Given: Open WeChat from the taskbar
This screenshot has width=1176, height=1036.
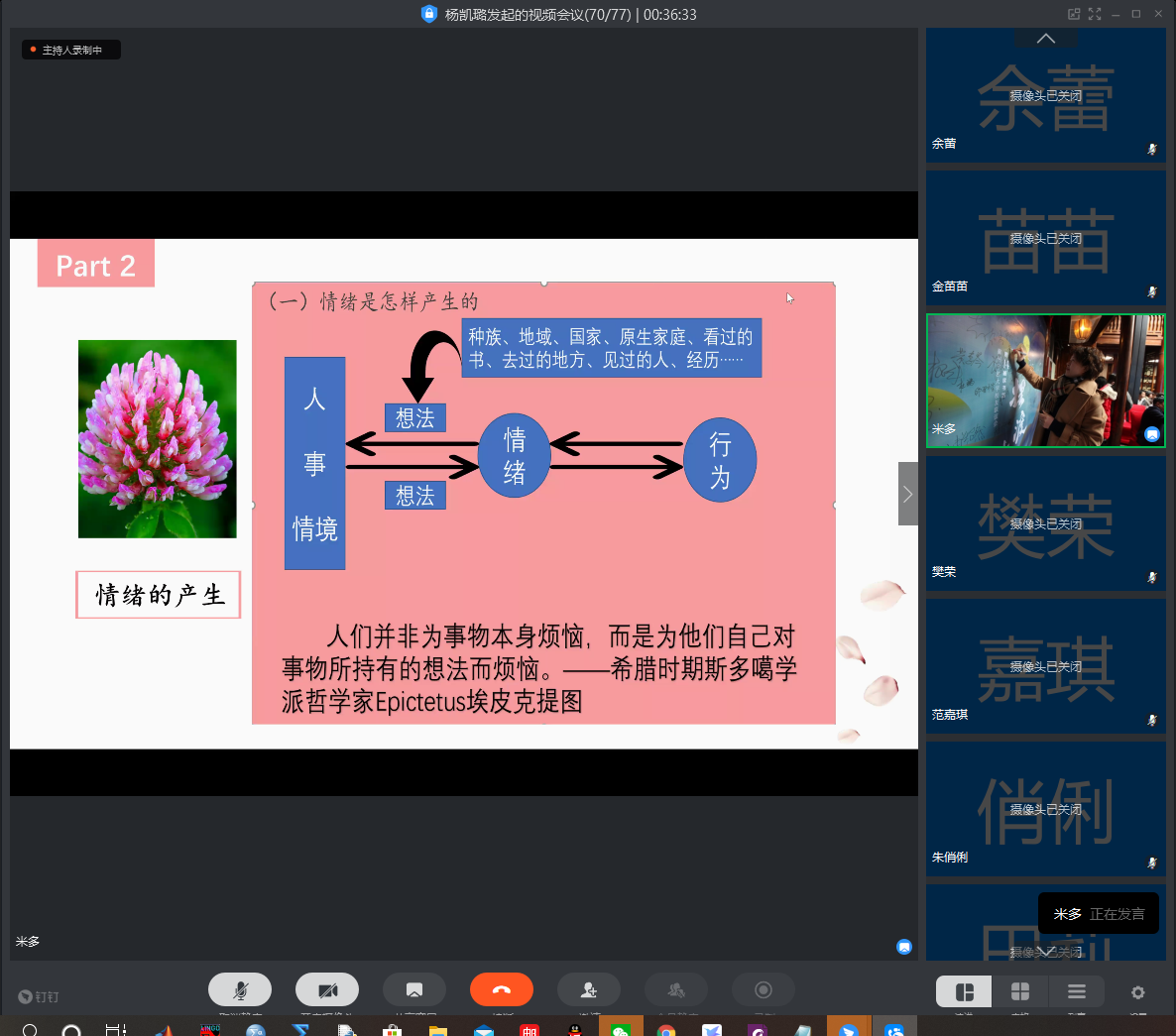Looking at the screenshot, I should click(x=621, y=1030).
